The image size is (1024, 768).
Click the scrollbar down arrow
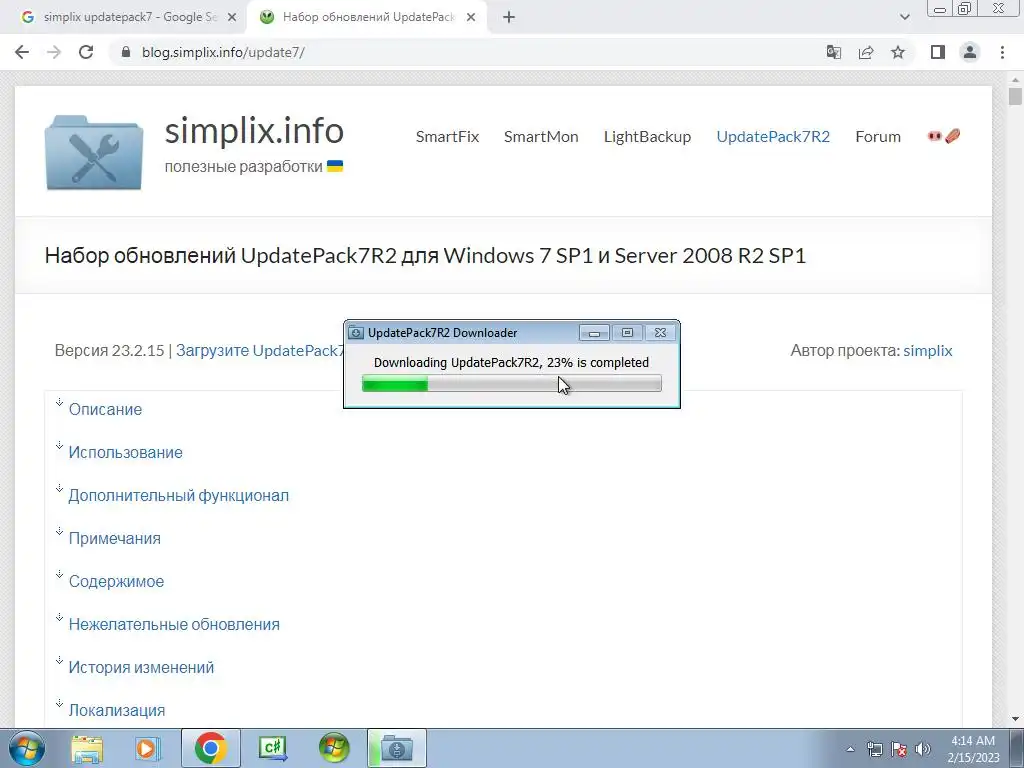(1015, 719)
